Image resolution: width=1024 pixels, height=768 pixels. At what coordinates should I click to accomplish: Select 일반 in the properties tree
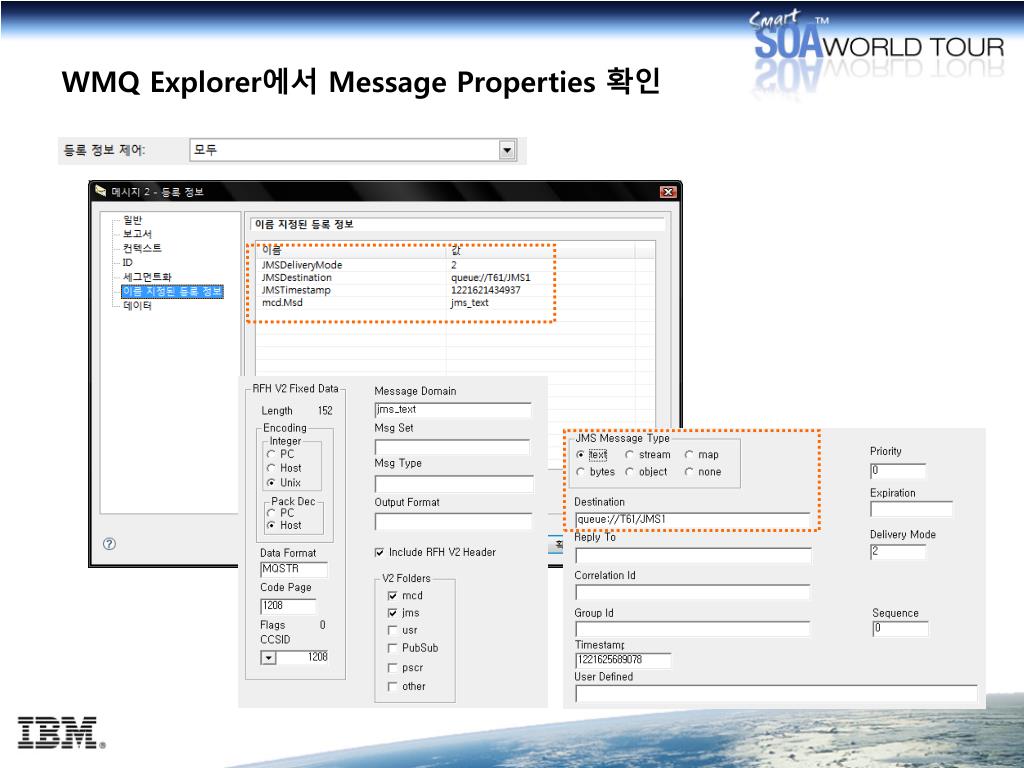click(133, 220)
